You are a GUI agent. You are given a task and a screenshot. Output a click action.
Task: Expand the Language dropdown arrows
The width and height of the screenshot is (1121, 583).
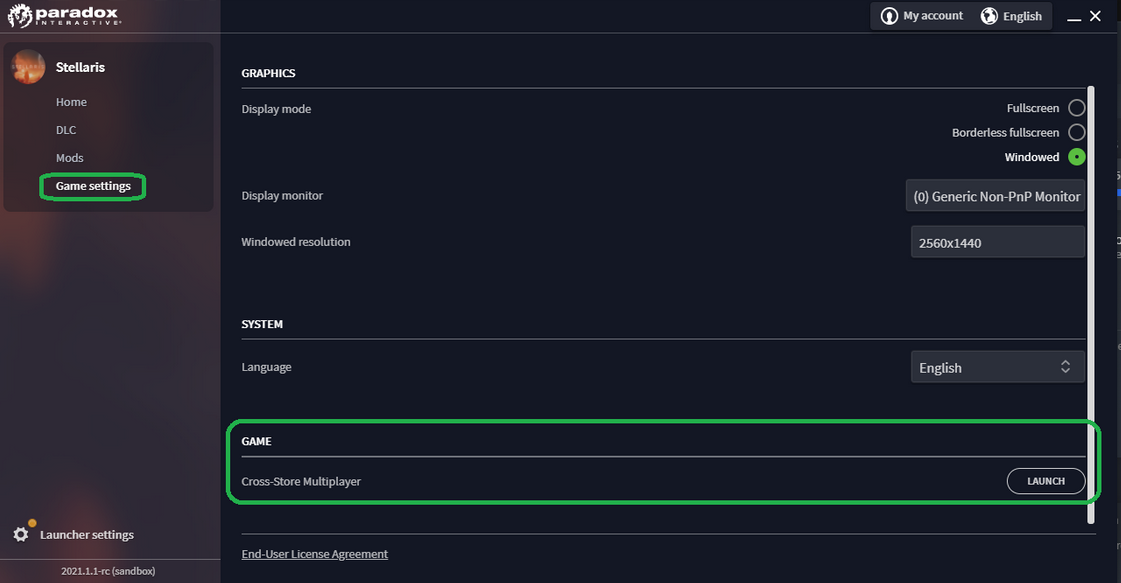(1065, 367)
